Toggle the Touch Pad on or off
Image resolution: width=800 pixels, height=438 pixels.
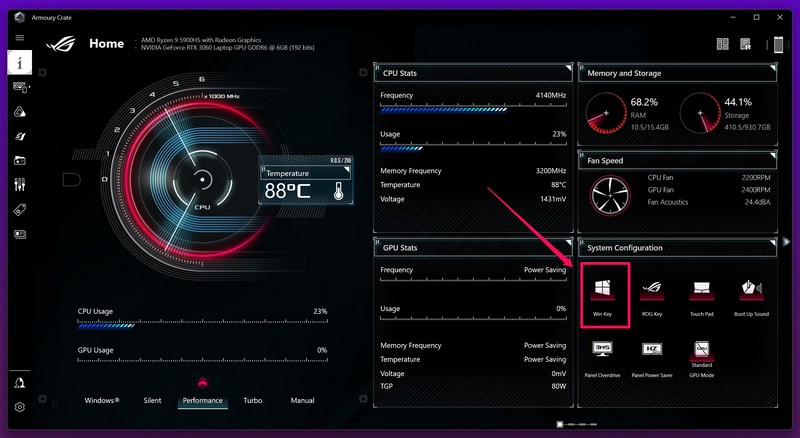point(701,293)
